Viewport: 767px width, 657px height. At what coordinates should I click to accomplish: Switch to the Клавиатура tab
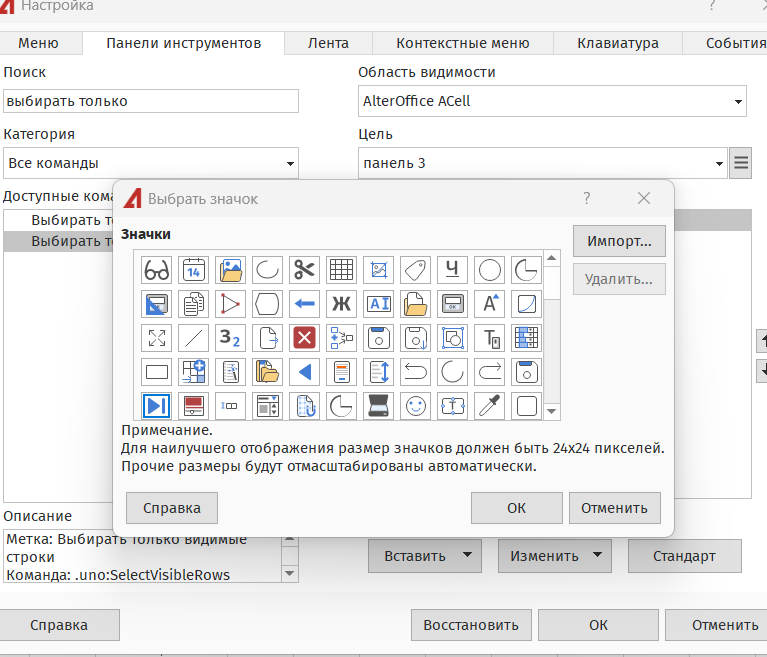tap(617, 43)
